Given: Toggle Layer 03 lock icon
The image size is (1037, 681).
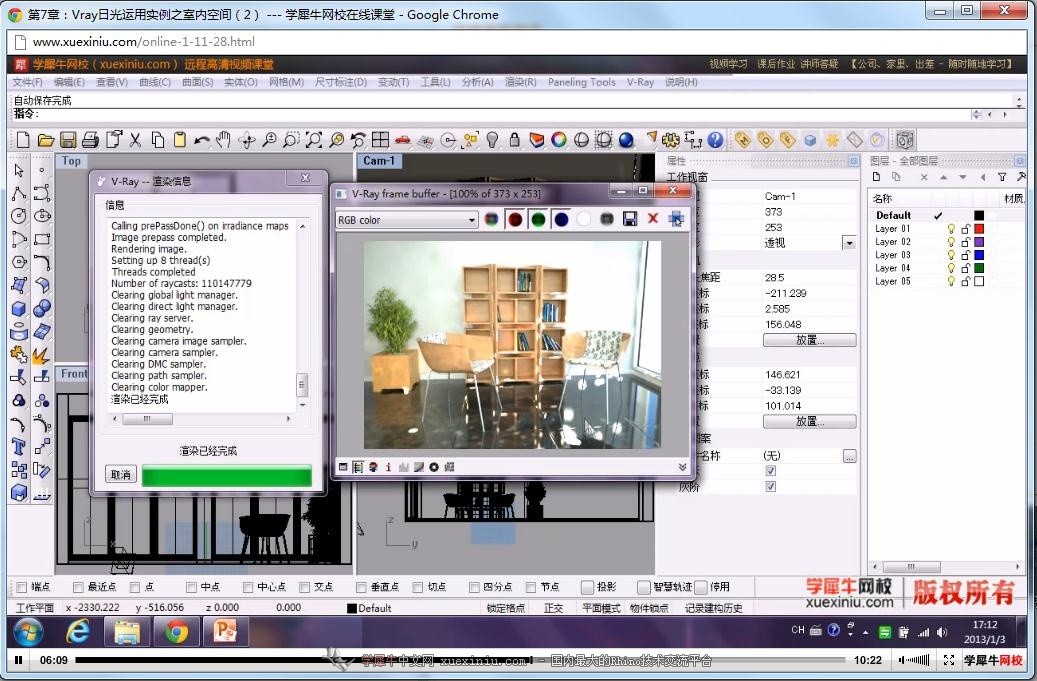Looking at the screenshot, I should tap(966, 255).
